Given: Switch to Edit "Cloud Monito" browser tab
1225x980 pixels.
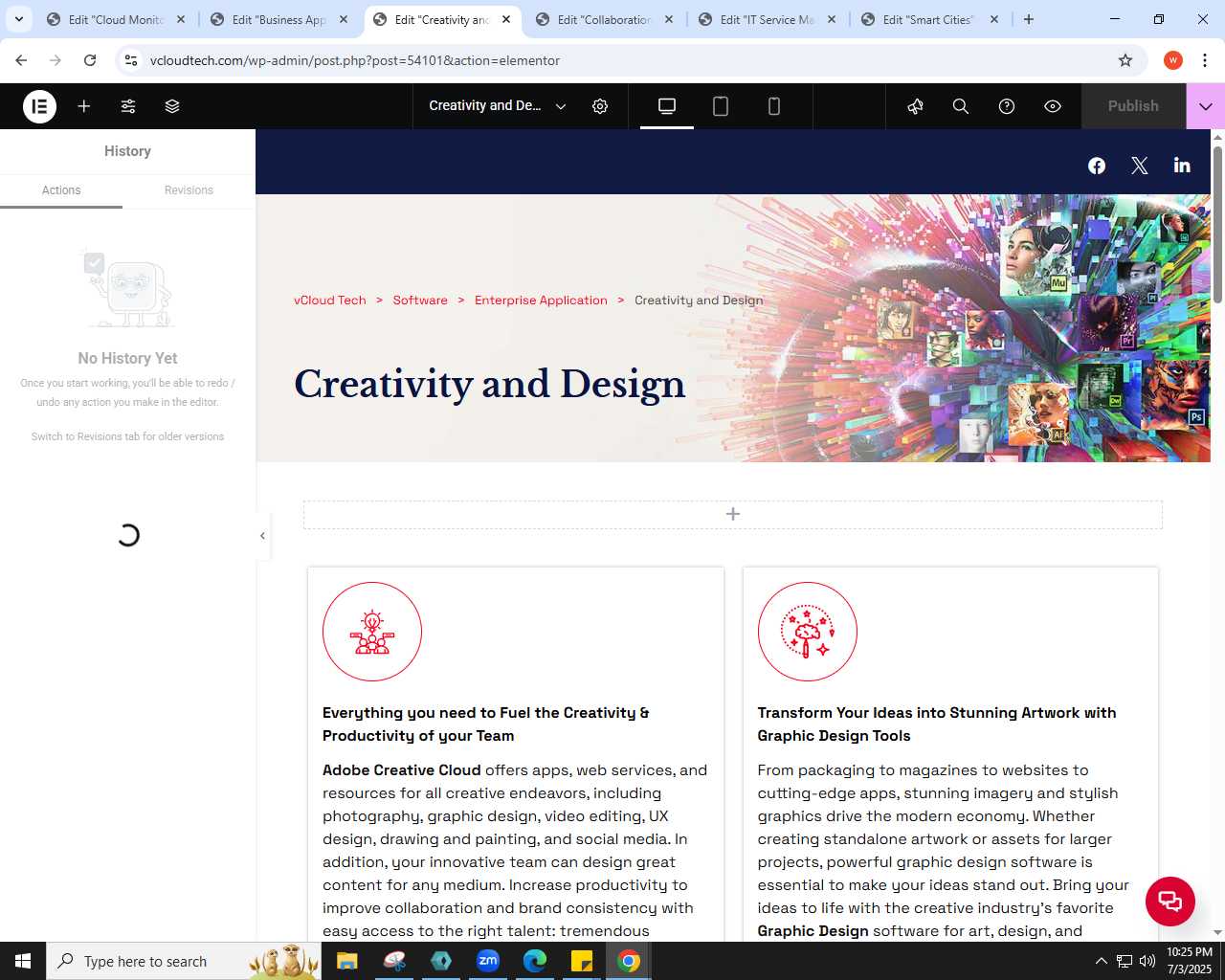Looking at the screenshot, I should [x=115, y=19].
